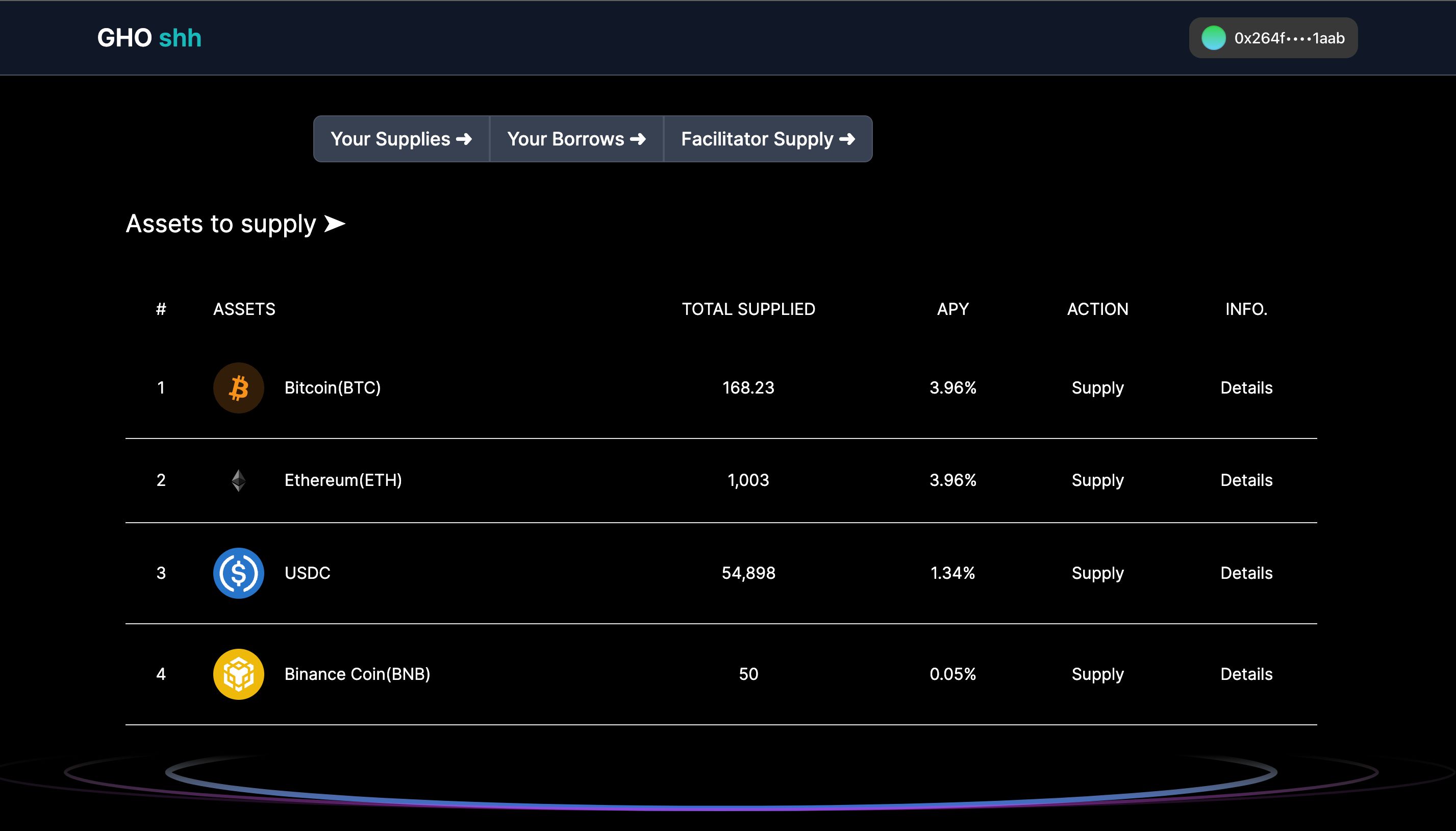Screen dimensions: 1456x831
Task: Click the 1.34% APY value
Action: click(x=952, y=573)
